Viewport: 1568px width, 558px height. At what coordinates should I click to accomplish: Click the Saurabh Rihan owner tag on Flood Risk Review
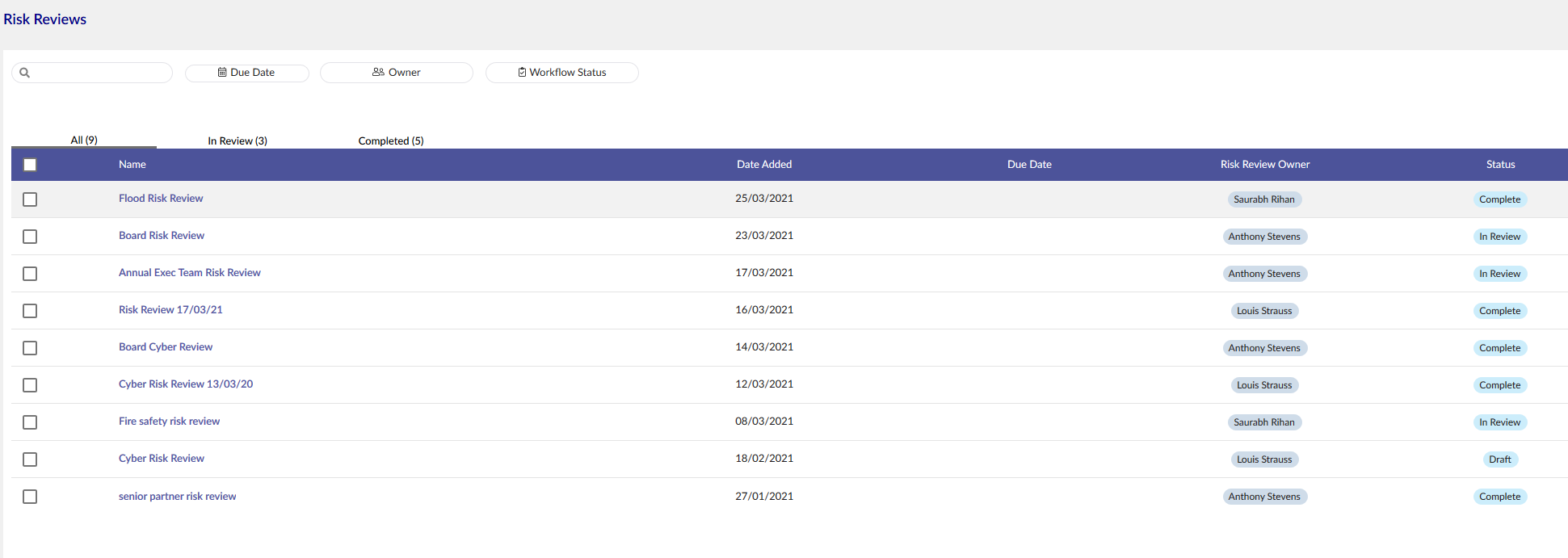pyautogui.click(x=1264, y=199)
